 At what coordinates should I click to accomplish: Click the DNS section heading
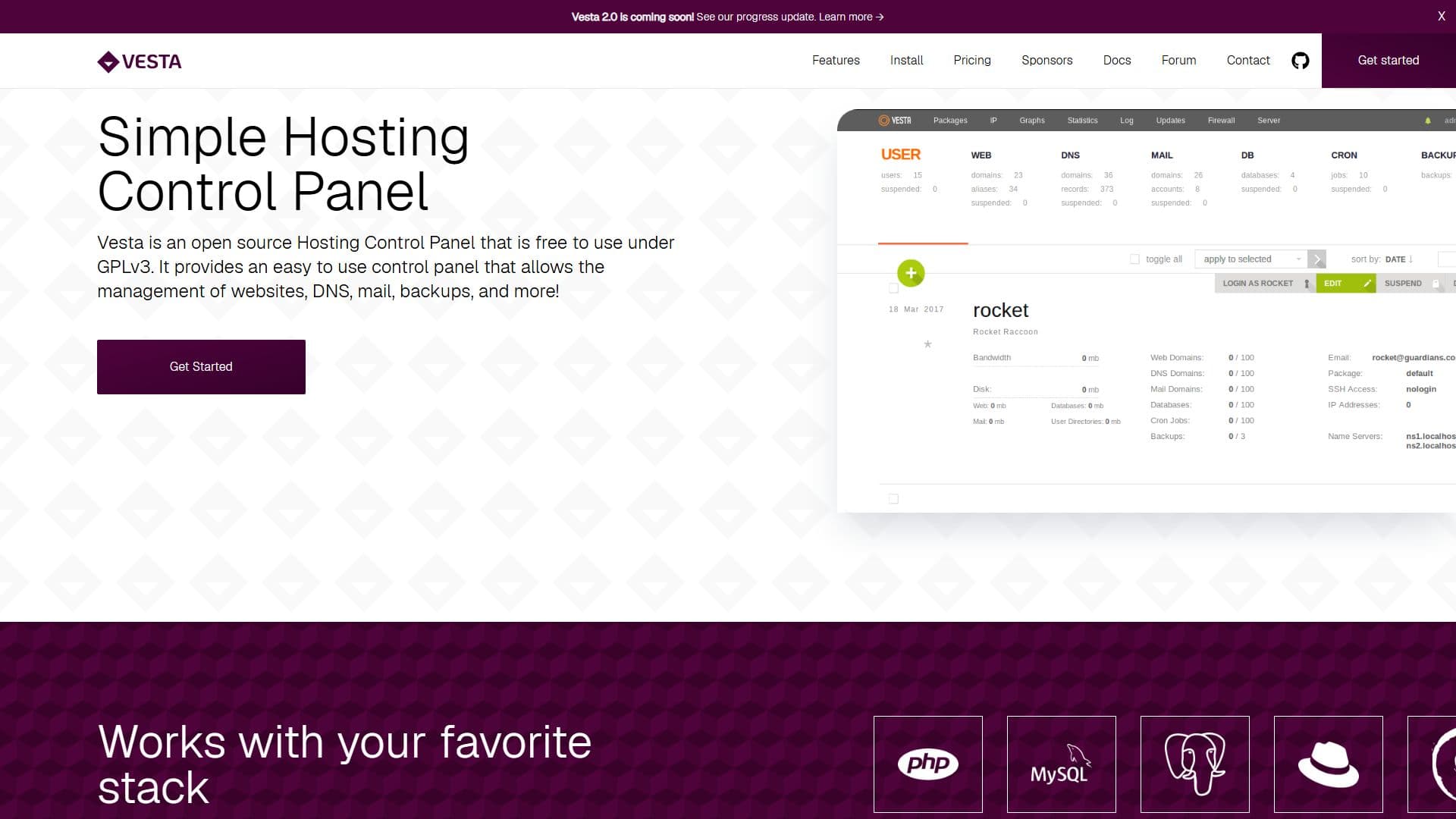[x=1070, y=155]
